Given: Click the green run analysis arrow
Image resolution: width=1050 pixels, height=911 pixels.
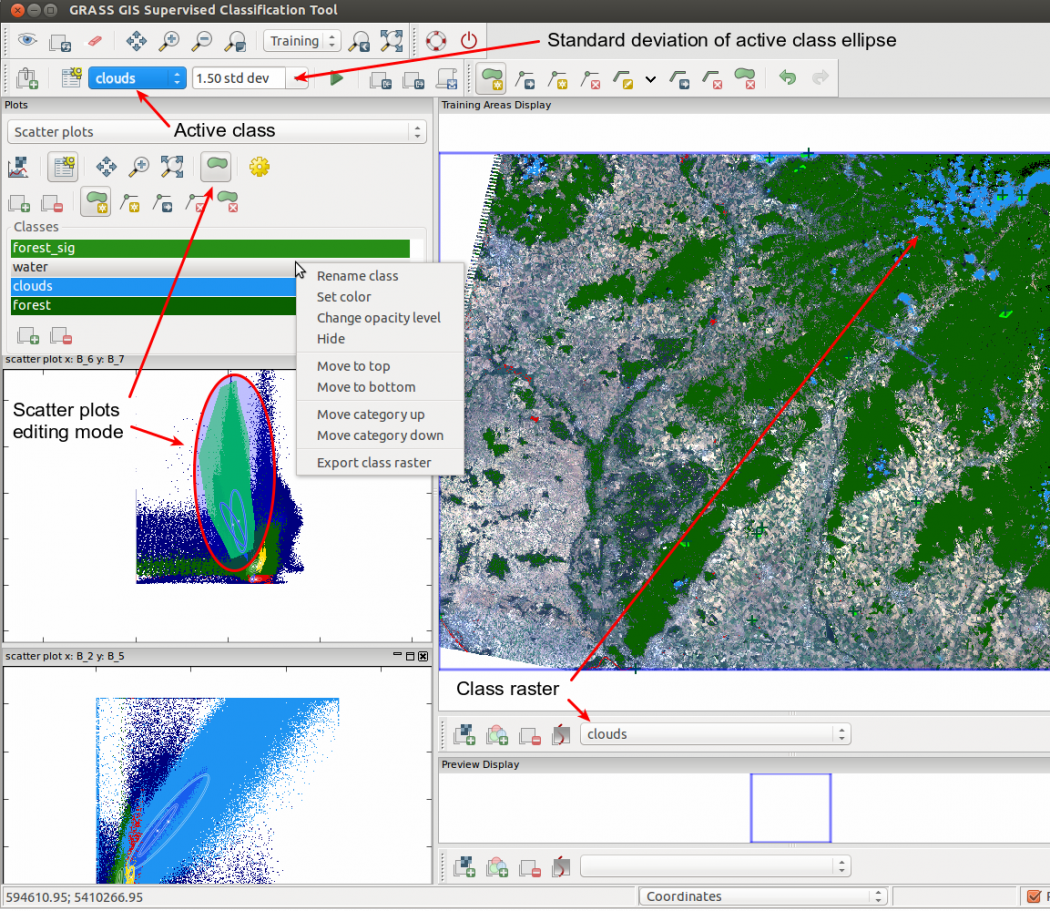Looking at the screenshot, I should tap(336, 78).
